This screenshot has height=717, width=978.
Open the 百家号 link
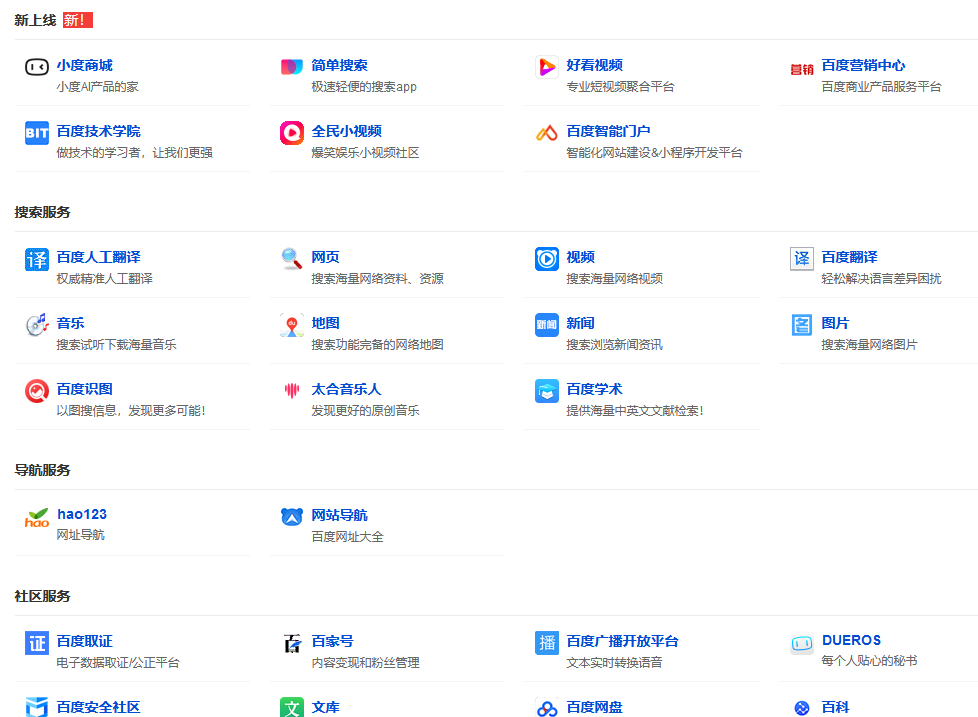[x=332, y=642]
